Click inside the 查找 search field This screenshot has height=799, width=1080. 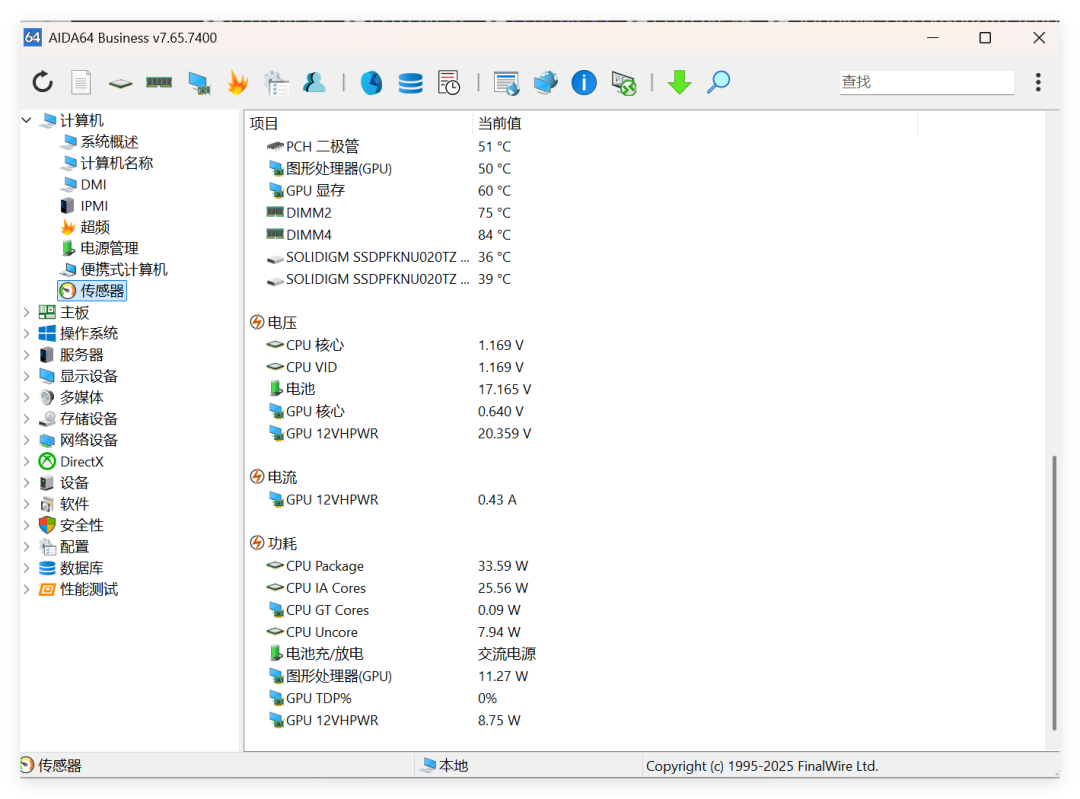tap(926, 82)
